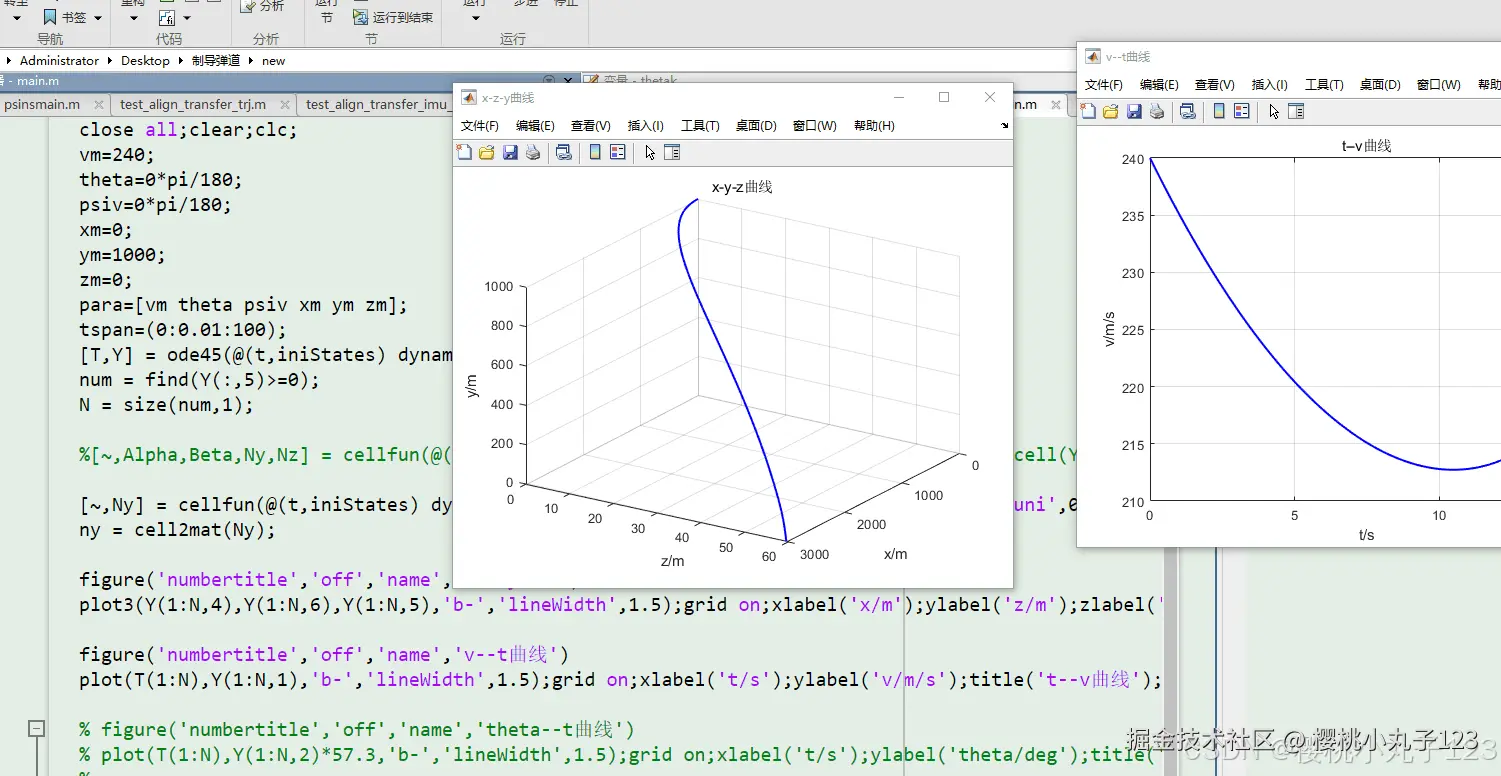Open 工具(T) menu in x-z-y figure
Viewport: 1501px width, 776px height.
pos(700,126)
